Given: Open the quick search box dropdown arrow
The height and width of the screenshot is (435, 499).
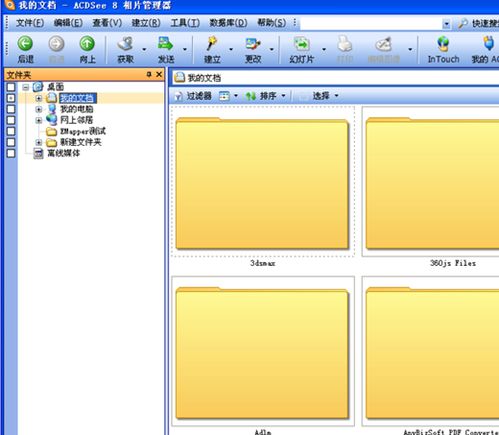Looking at the screenshot, I should [446, 24].
